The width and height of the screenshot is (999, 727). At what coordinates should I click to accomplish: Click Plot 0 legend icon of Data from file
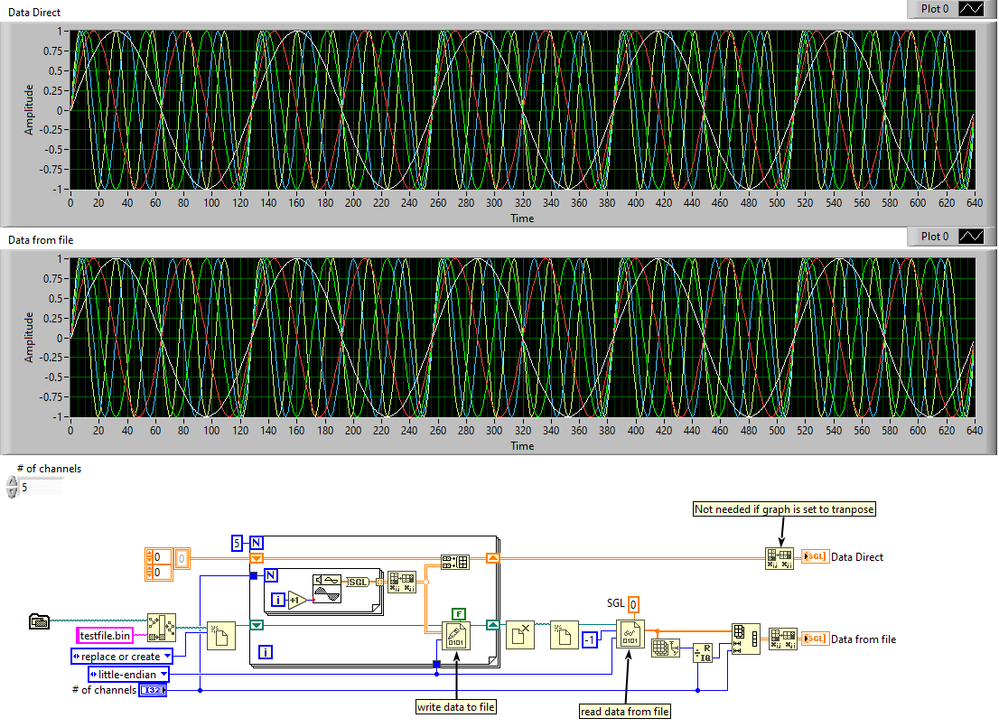[x=972, y=236]
